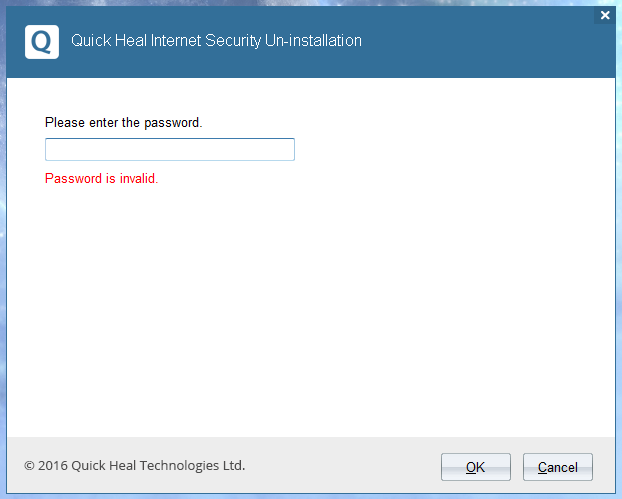Click the empty white dialog body
The image size is (622, 499).
coord(310,310)
